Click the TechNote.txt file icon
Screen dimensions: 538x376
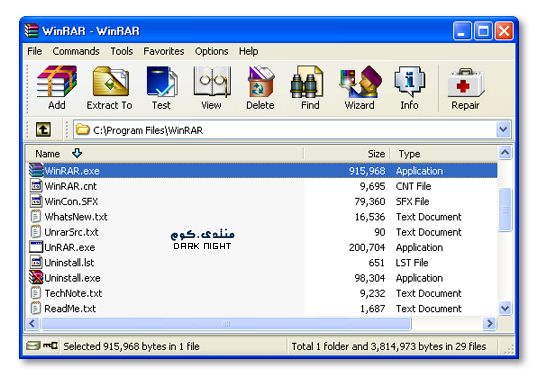pyautogui.click(x=35, y=293)
